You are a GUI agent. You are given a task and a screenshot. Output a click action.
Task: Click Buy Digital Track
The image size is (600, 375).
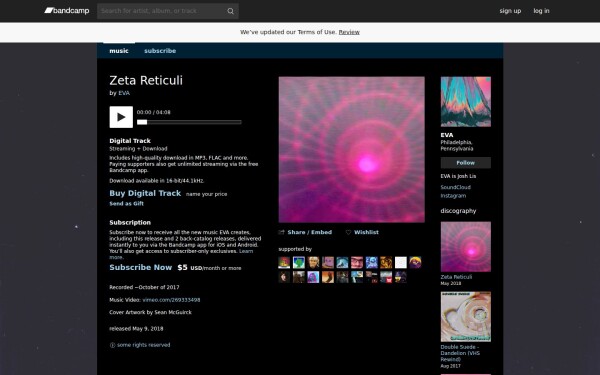(145, 193)
